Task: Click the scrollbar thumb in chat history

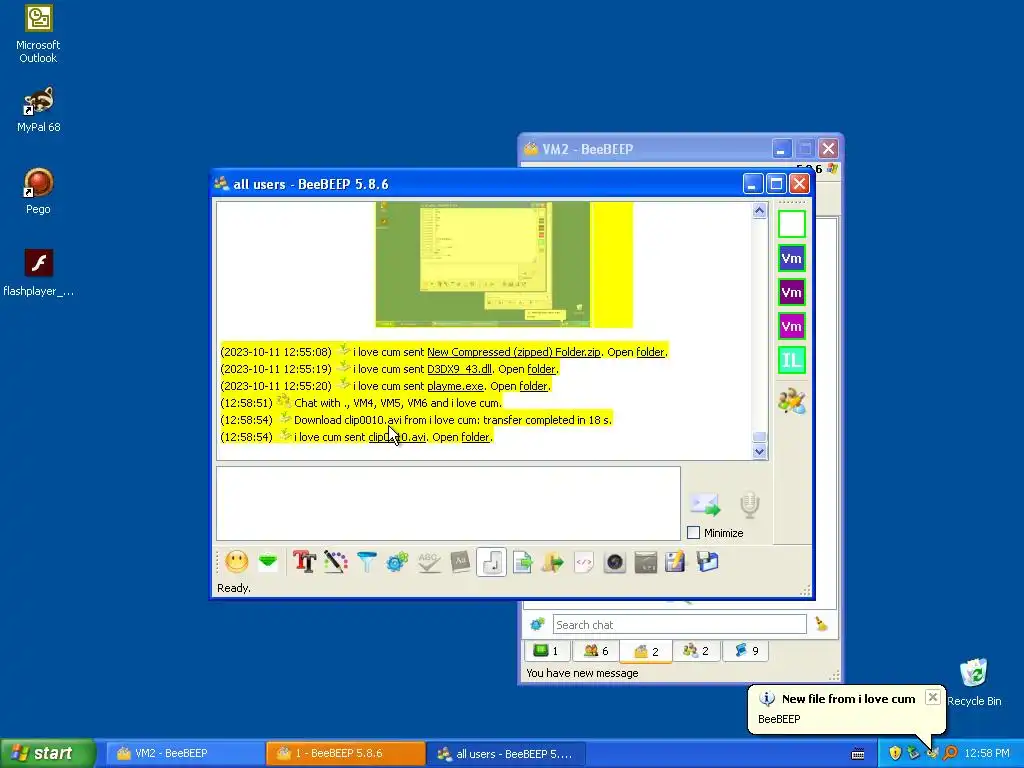Action: (x=759, y=436)
